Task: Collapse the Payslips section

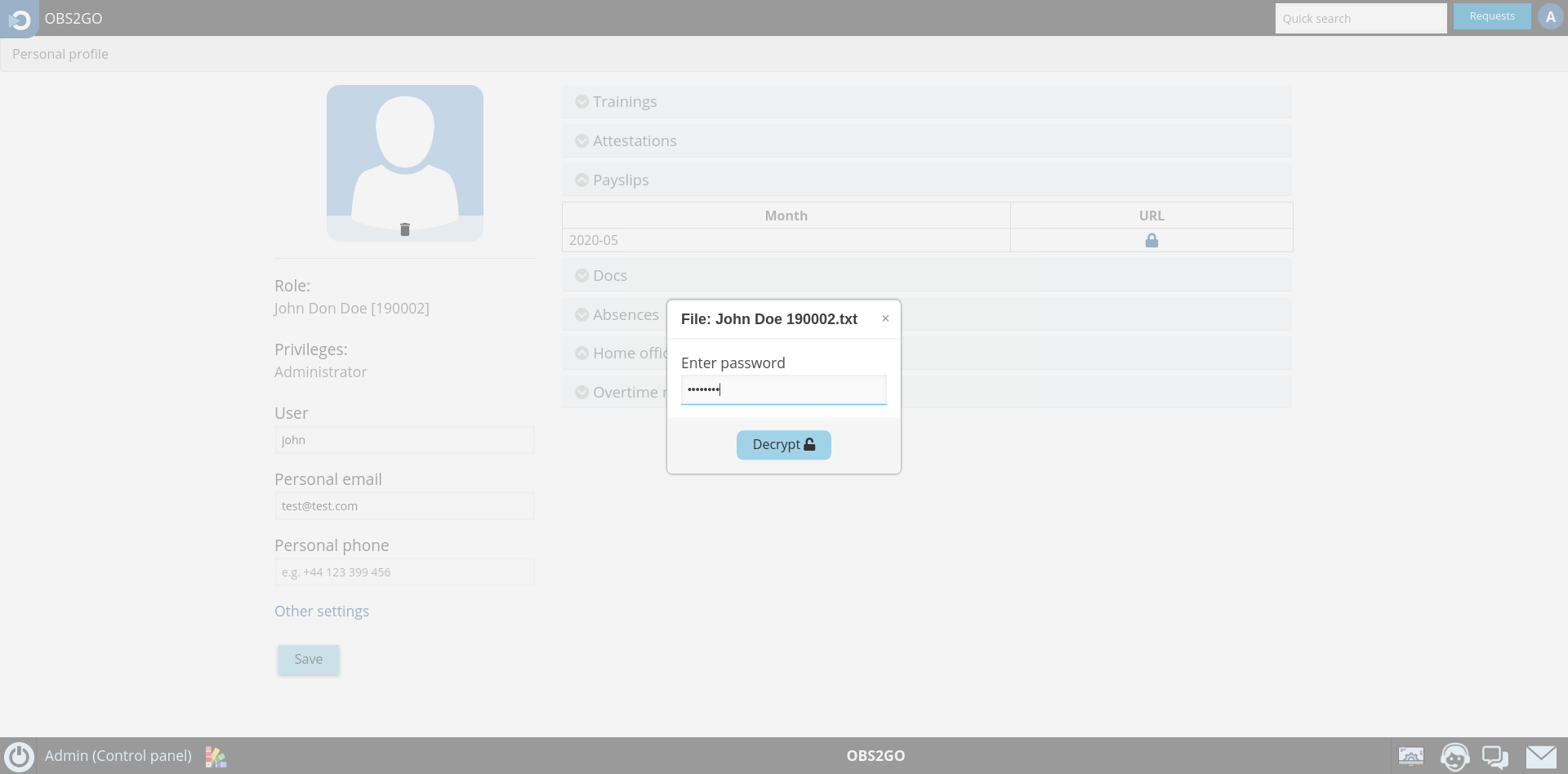Action: (x=927, y=180)
